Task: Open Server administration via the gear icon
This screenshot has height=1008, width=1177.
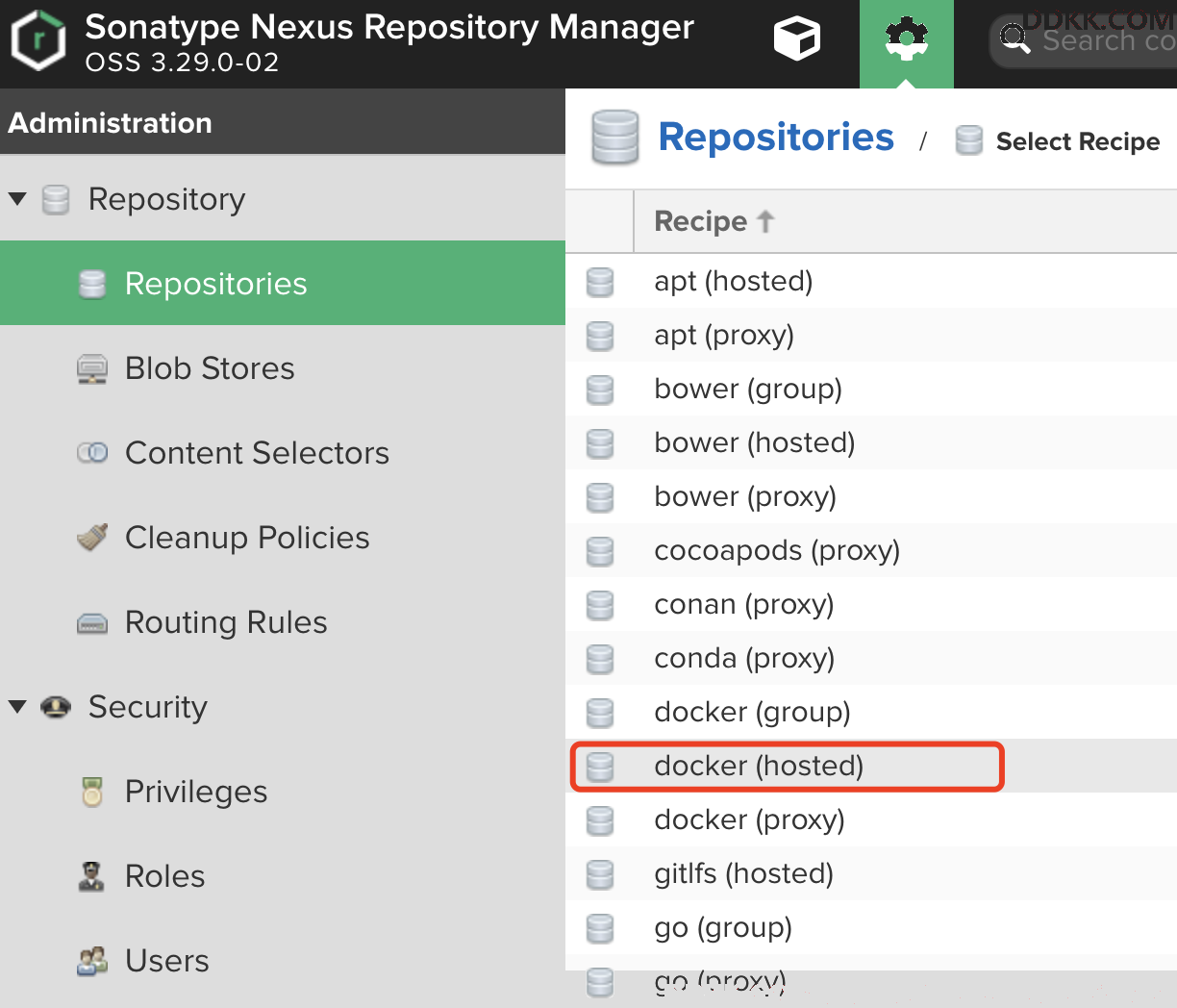Action: (906, 39)
